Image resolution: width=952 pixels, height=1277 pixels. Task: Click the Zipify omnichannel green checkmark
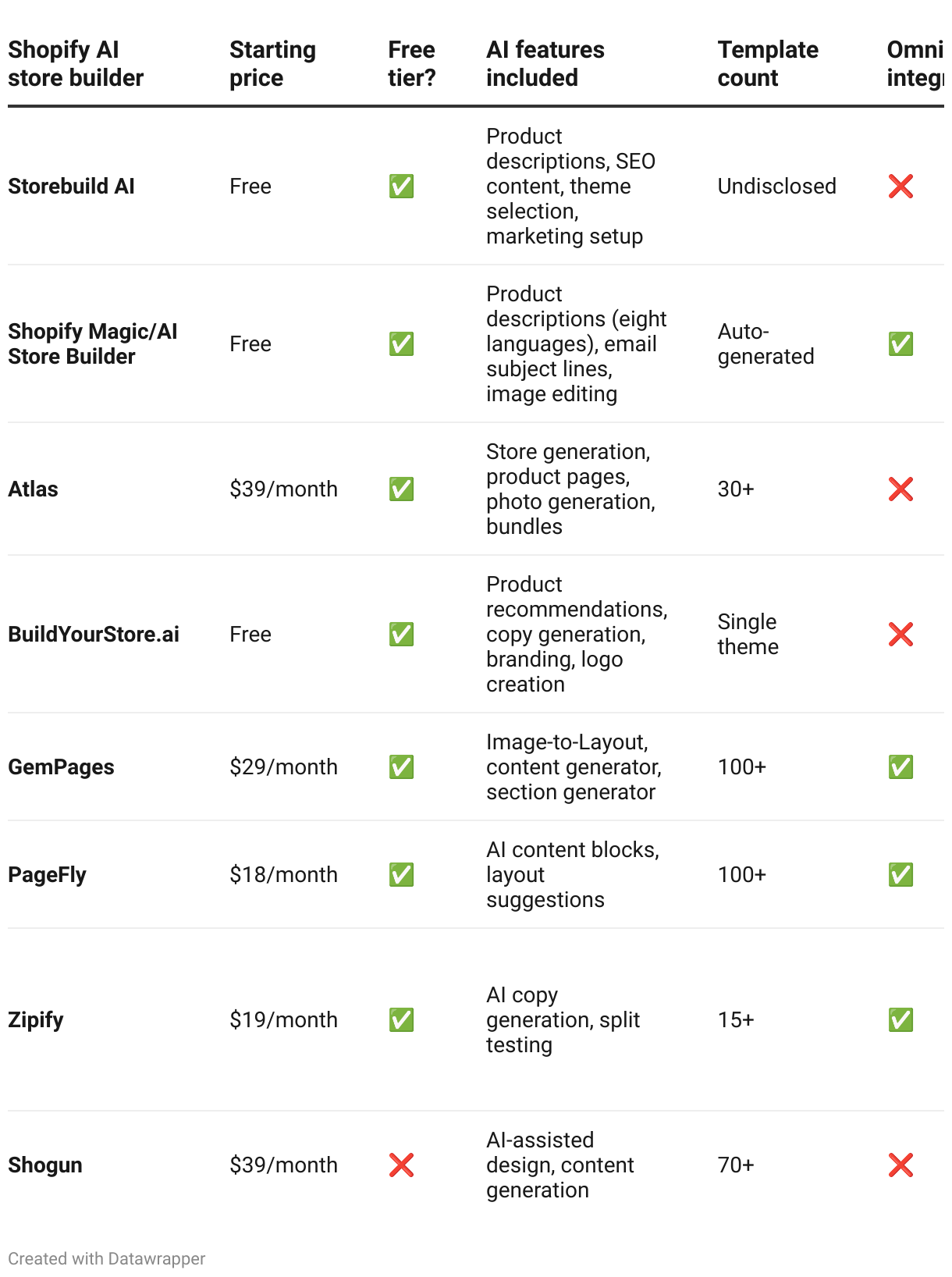(900, 1020)
